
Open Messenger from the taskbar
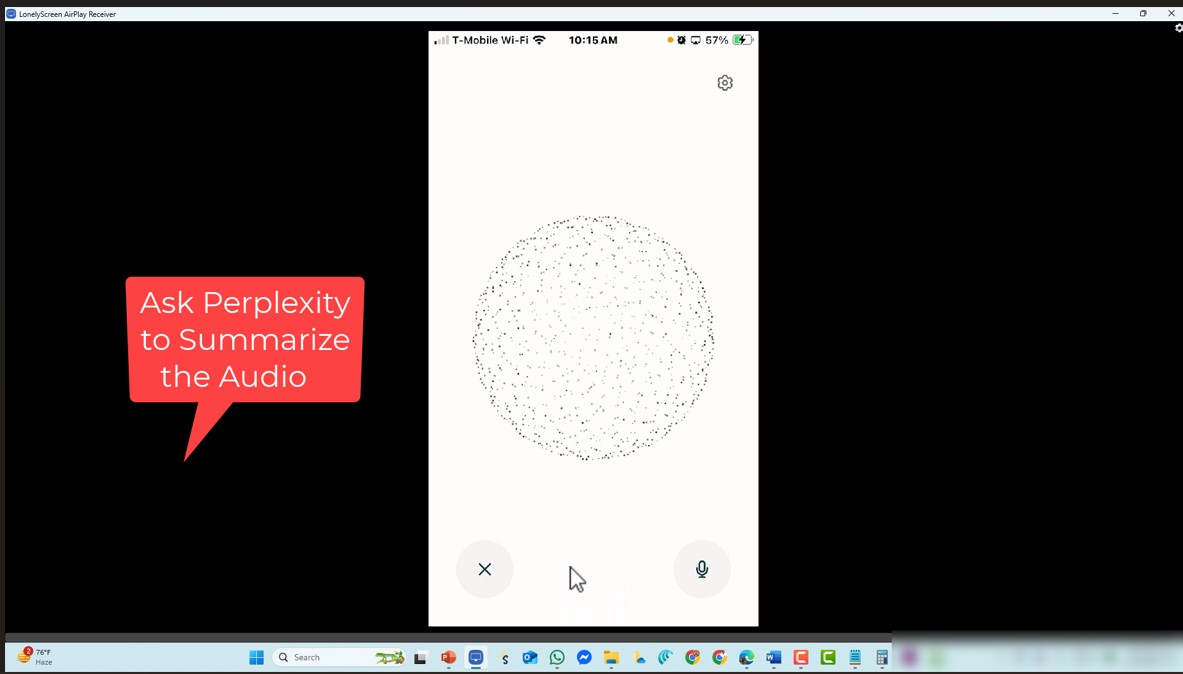pos(584,657)
